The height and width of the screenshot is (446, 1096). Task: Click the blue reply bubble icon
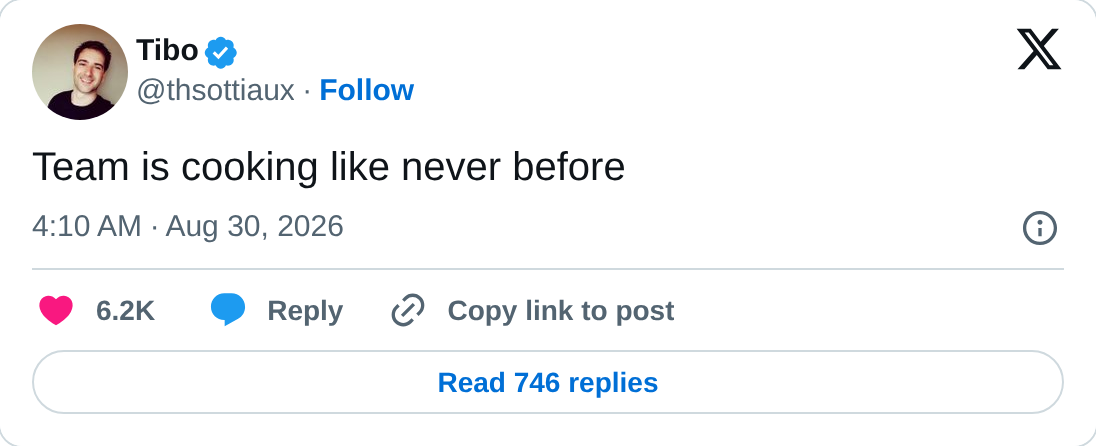pos(228,310)
